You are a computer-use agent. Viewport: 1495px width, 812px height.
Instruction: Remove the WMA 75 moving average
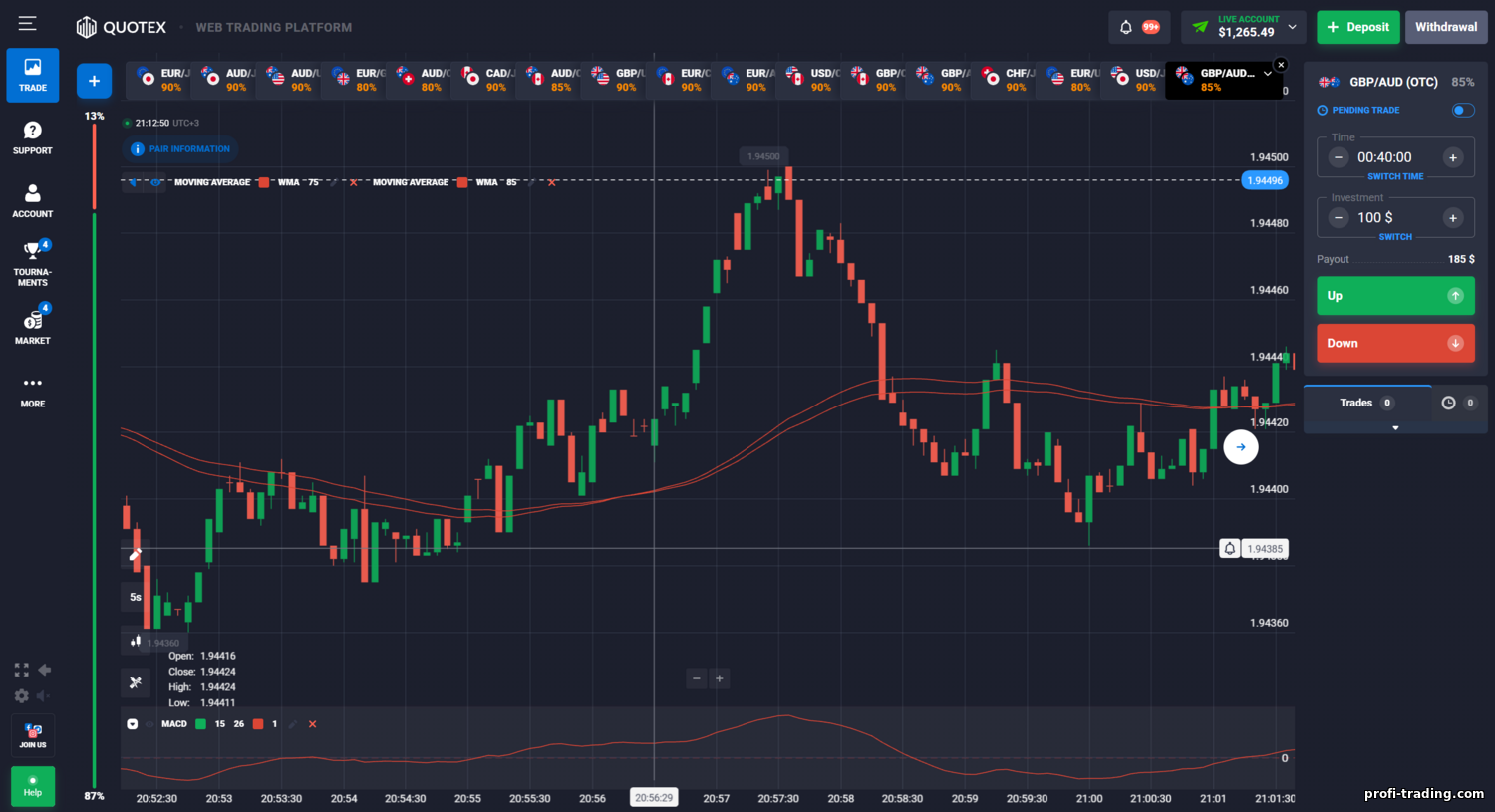353,182
